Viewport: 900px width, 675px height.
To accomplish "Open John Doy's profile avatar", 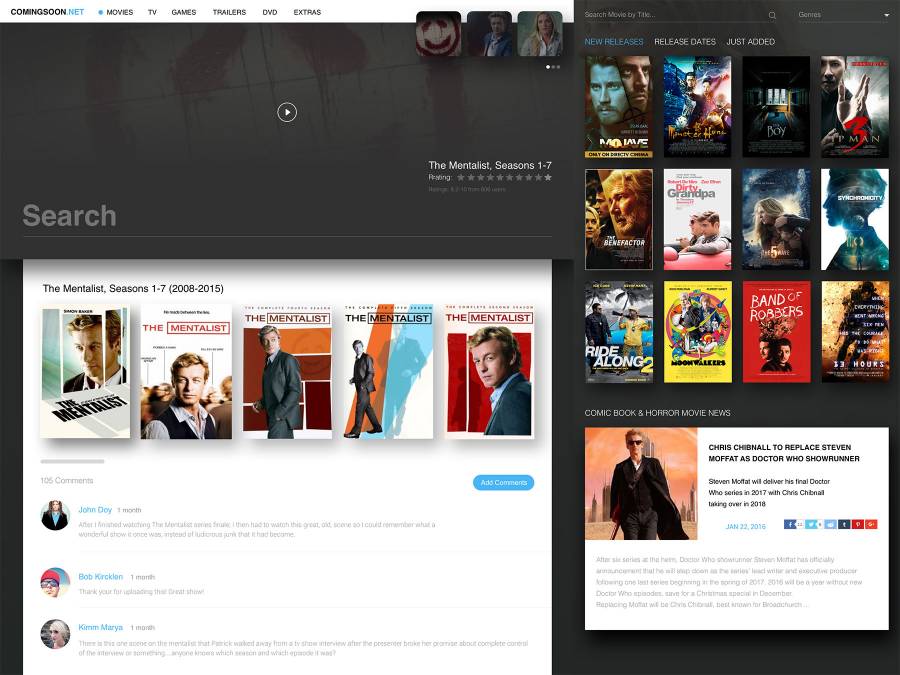I will click(55, 516).
